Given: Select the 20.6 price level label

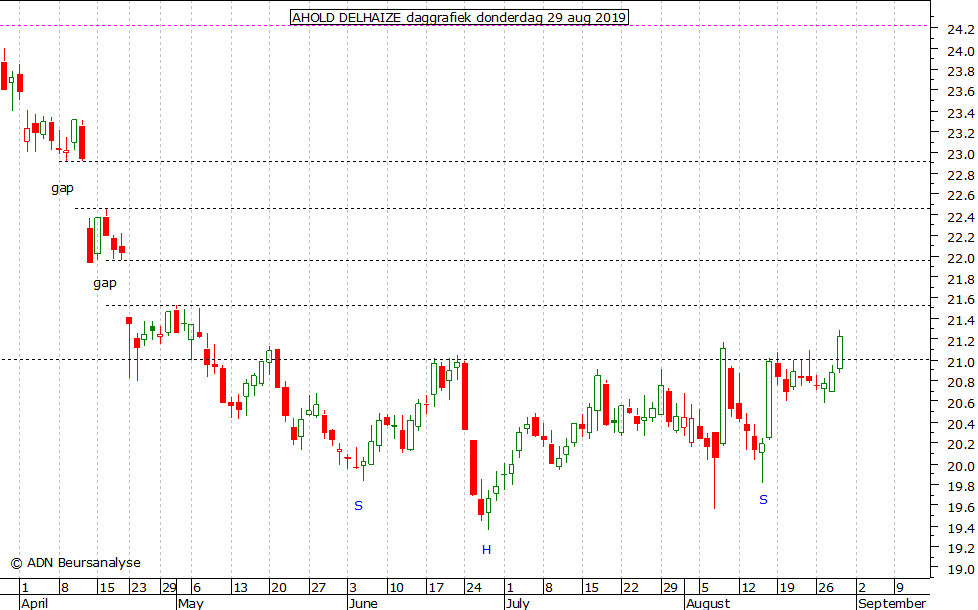Looking at the screenshot, I should pyautogui.click(x=961, y=404).
